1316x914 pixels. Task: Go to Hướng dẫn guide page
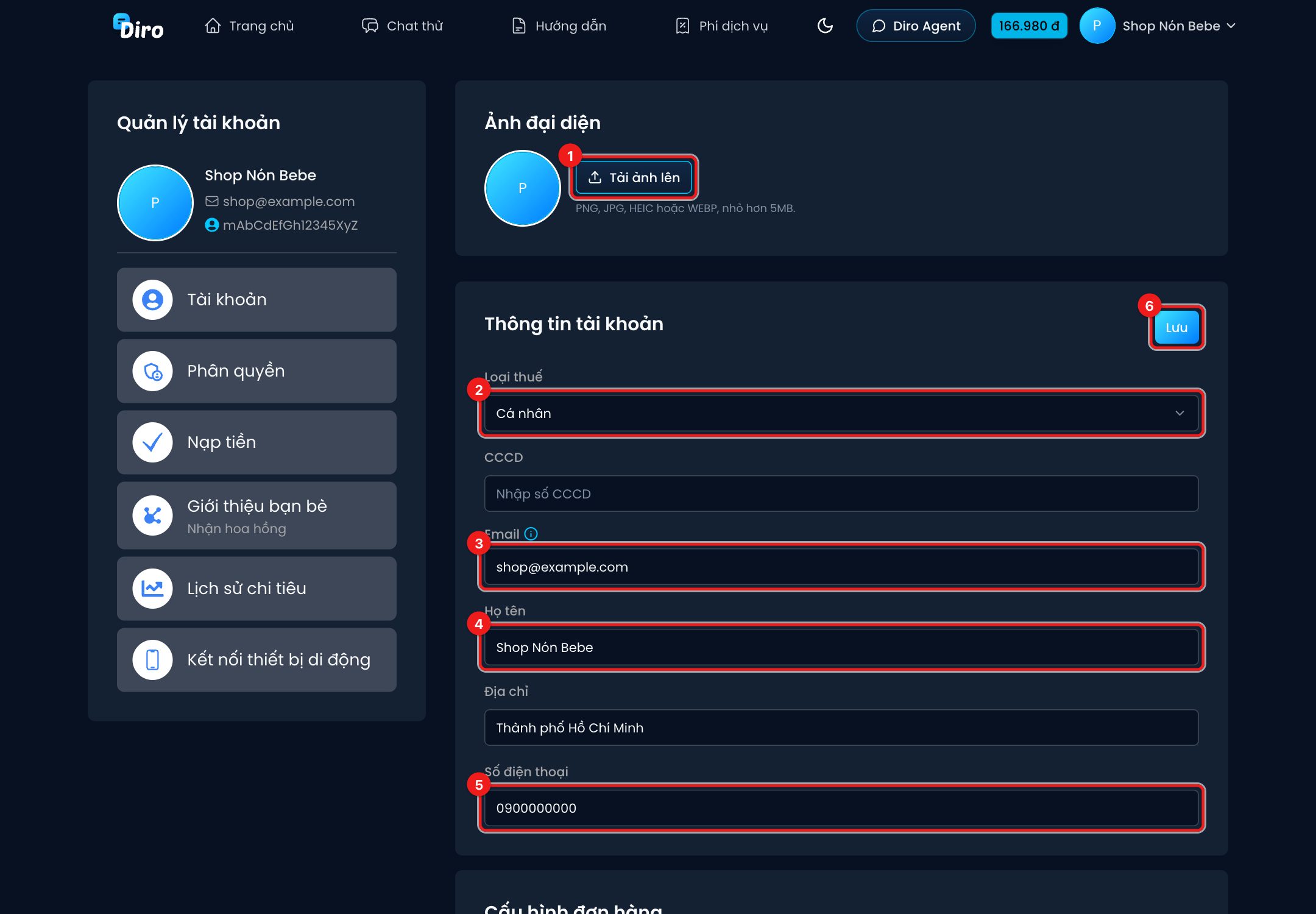click(559, 26)
